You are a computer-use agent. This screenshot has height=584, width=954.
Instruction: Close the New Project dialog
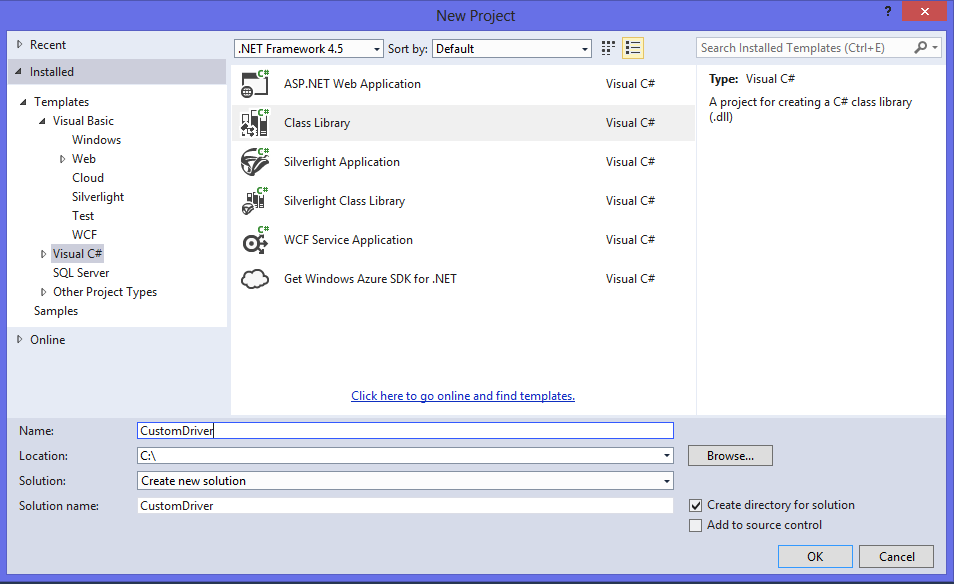coord(924,12)
